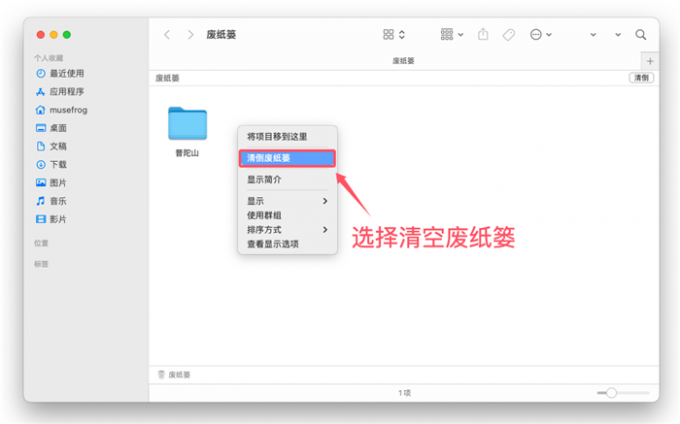The height and width of the screenshot is (424, 680).
Task: Click the 个人收藏 sidebar section header
Action: pos(49,58)
